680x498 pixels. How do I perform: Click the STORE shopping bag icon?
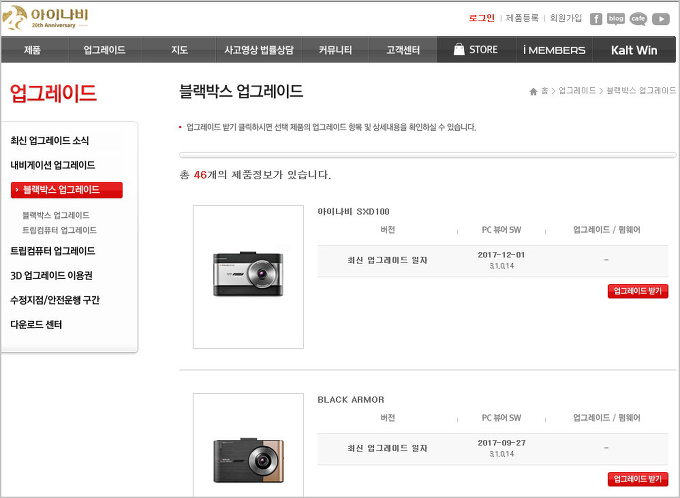click(458, 49)
